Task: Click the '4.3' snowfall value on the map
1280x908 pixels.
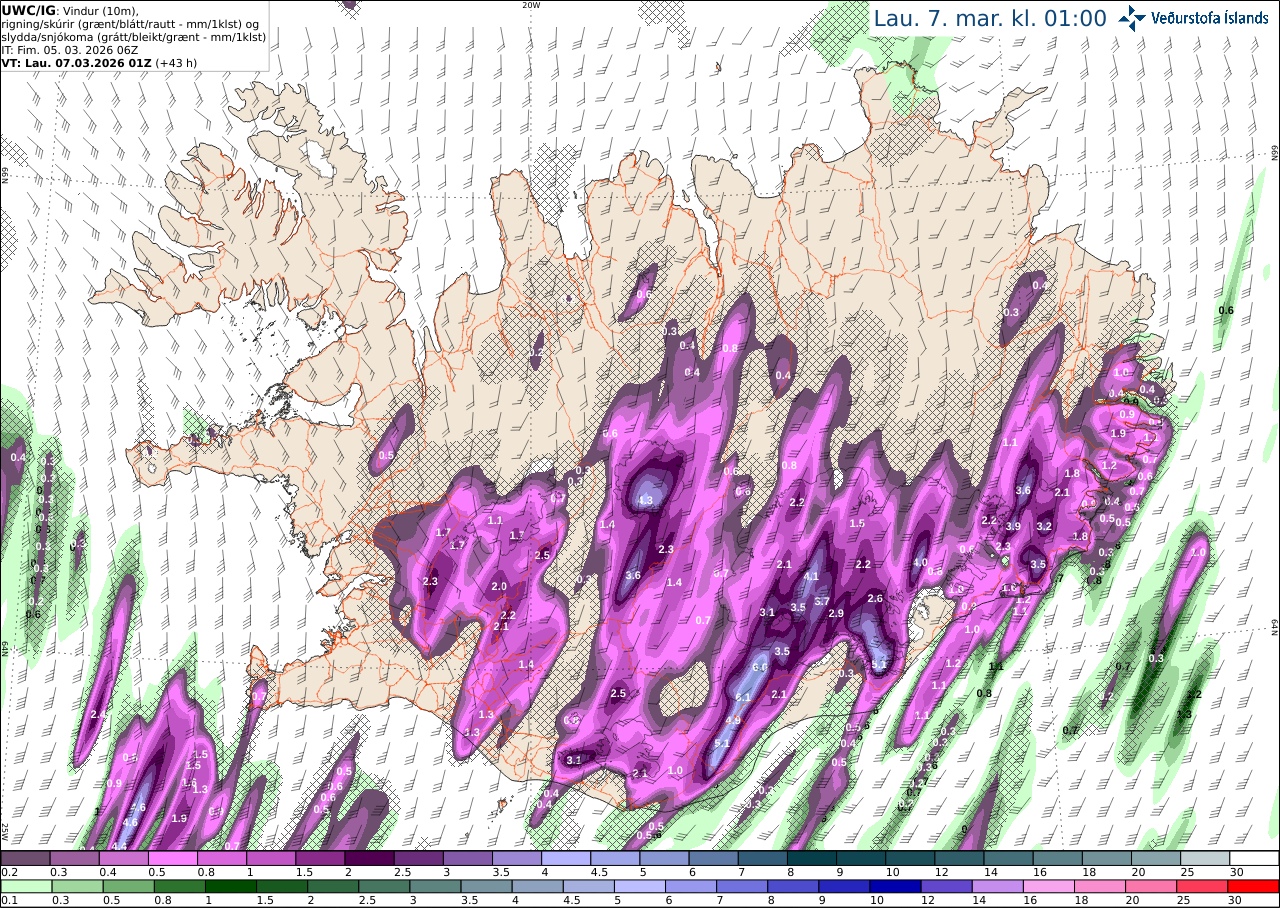Action: (x=645, y=500)
